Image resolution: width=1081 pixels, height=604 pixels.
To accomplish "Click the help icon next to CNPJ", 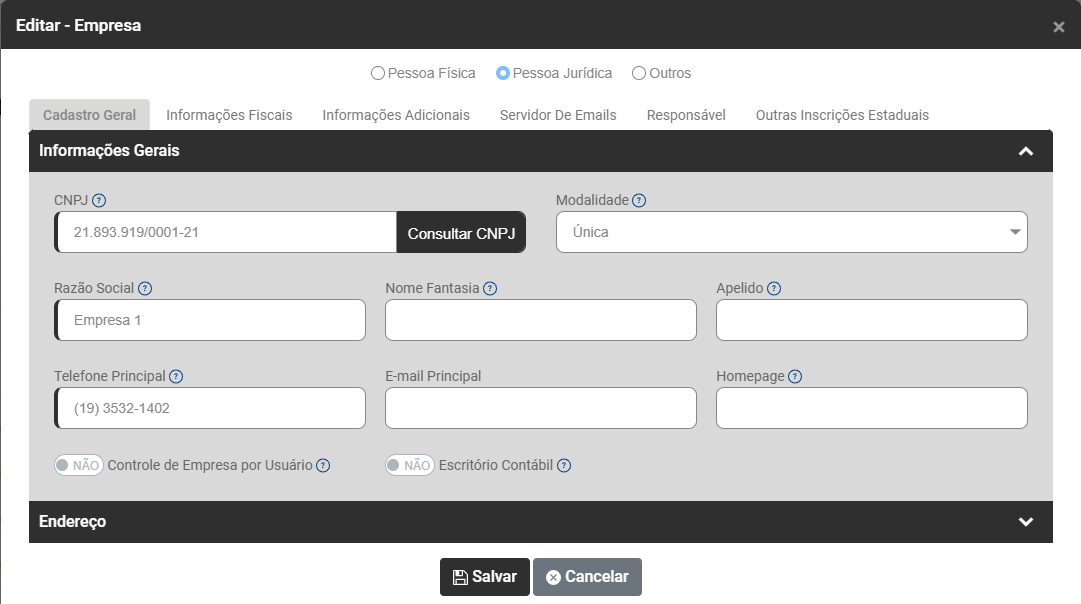I will [99, 200].
